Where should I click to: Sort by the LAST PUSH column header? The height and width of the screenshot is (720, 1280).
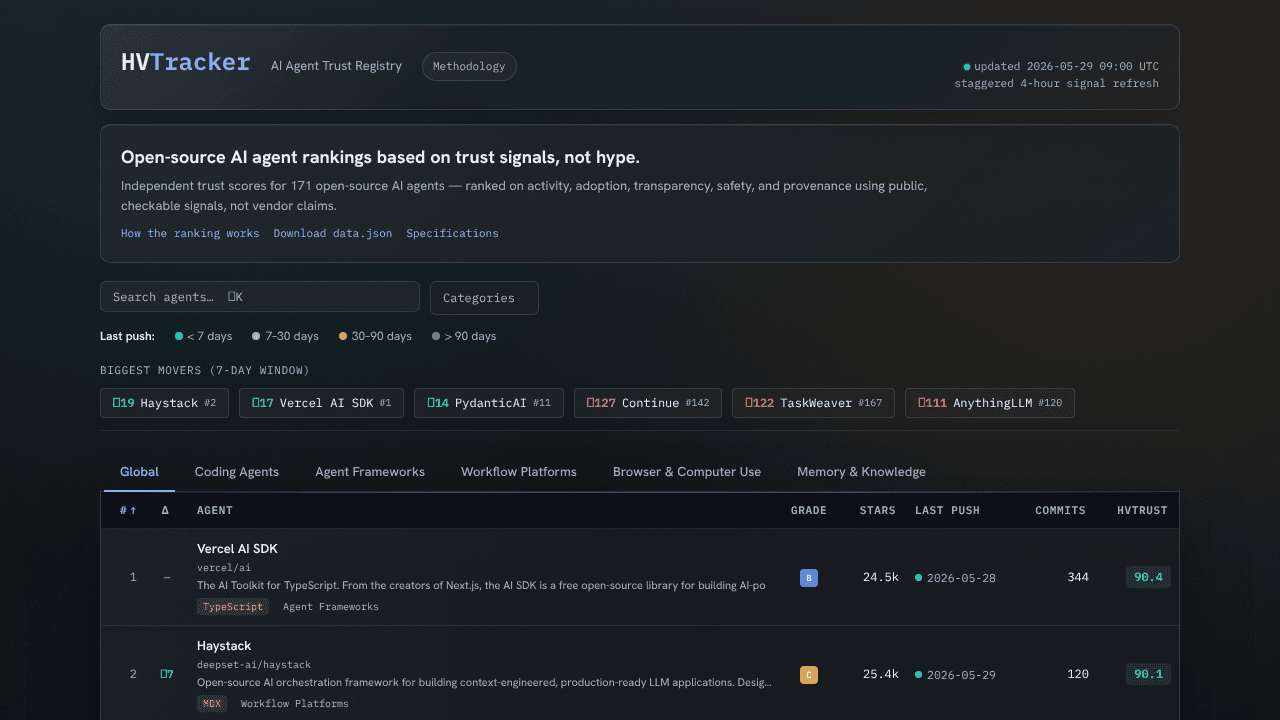click(x=947, y=510)
